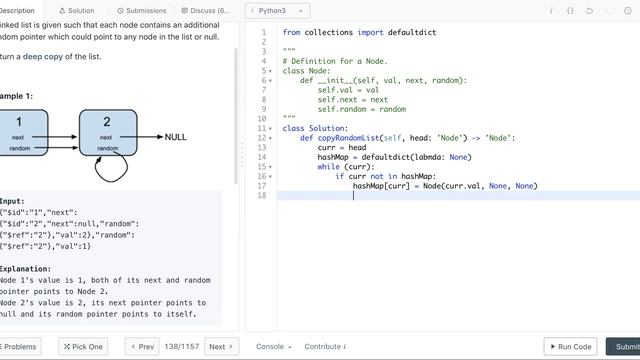Expand the Console panel
The height and width of the screenshot is (360, 640).
coord(273,347)
